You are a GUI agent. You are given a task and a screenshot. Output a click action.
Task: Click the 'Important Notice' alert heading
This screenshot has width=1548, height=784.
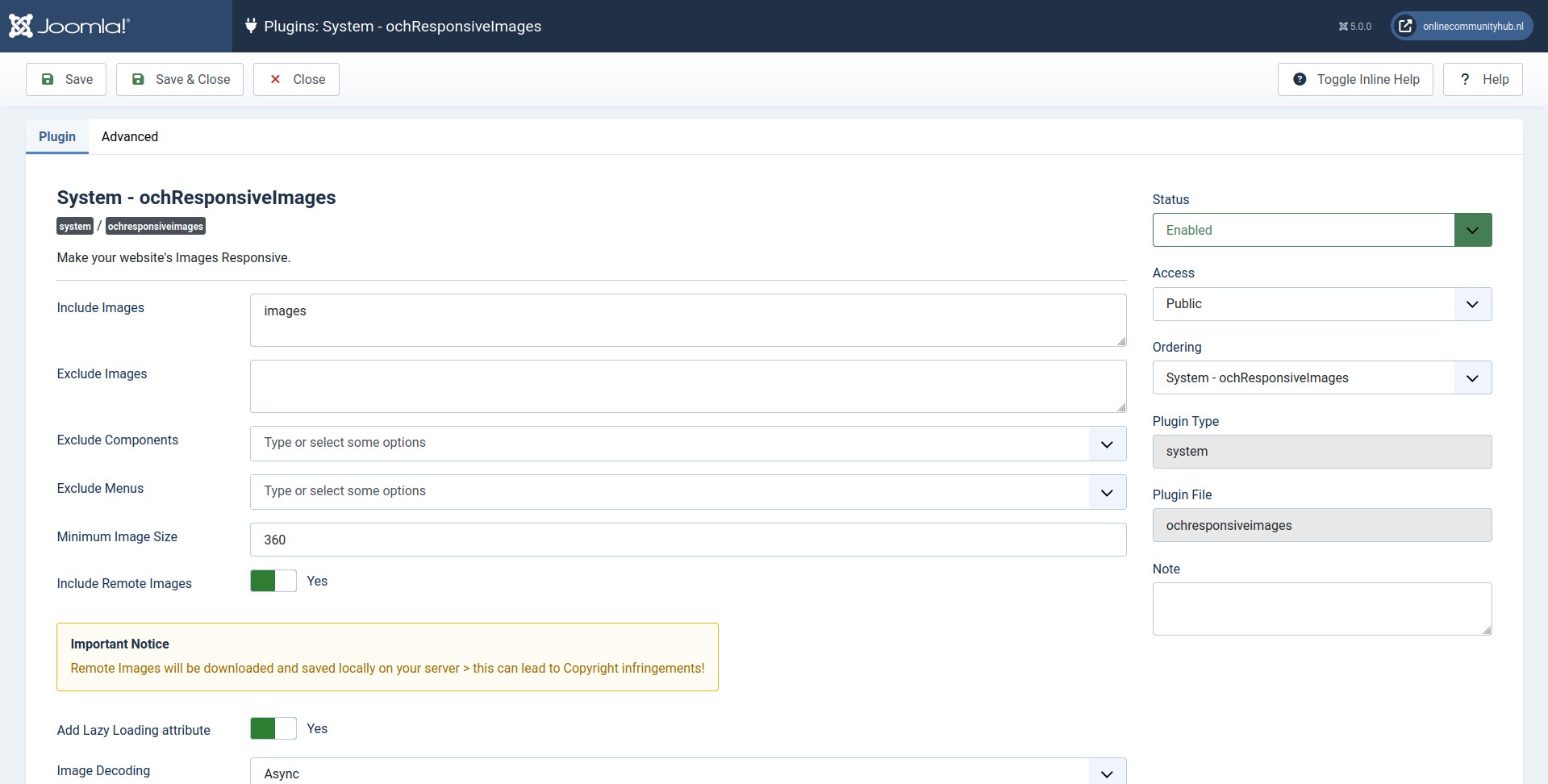coord(119,644)
